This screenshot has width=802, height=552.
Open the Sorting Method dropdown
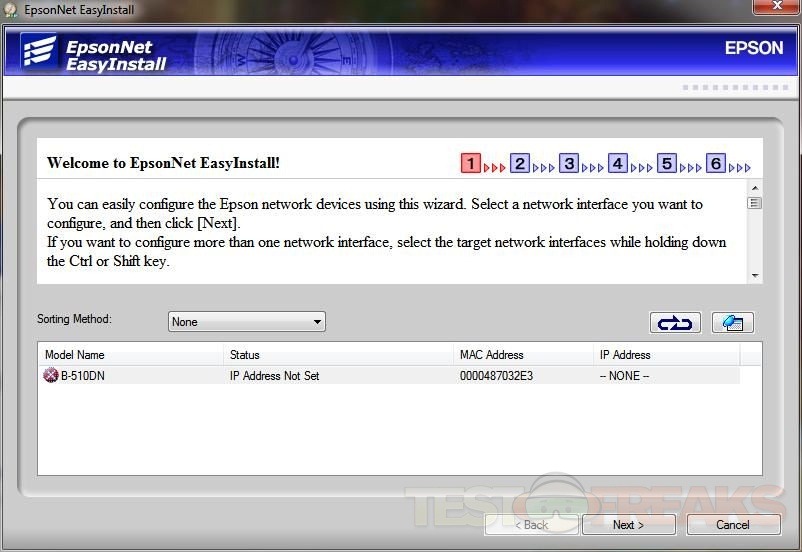point(247,322)
